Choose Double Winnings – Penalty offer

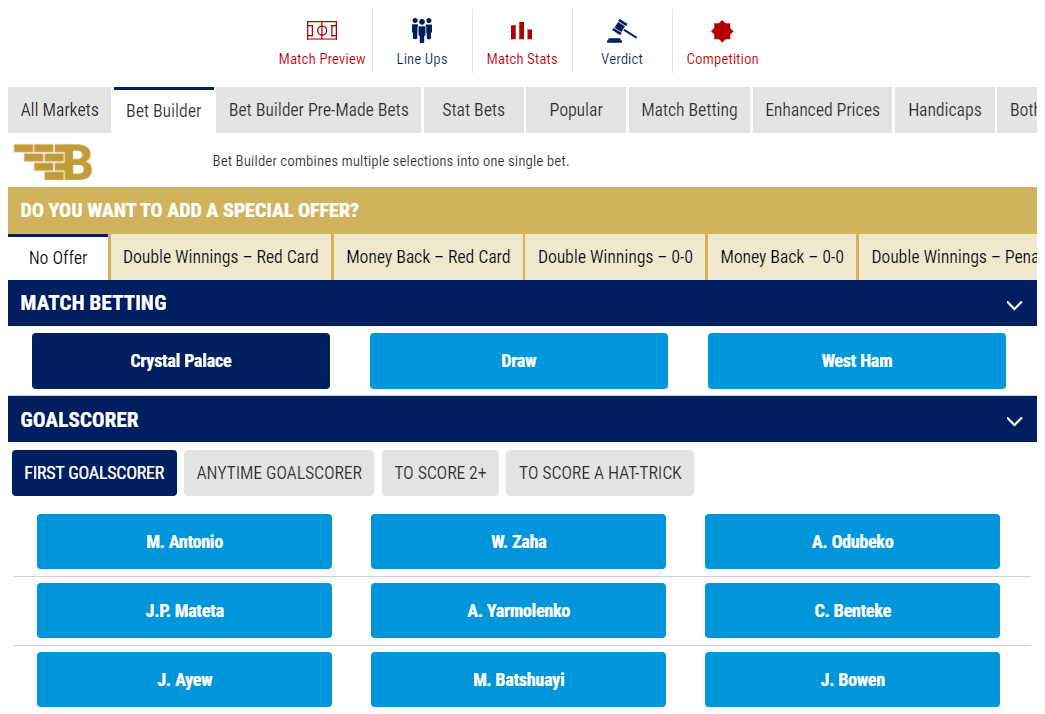click(948, 257)
